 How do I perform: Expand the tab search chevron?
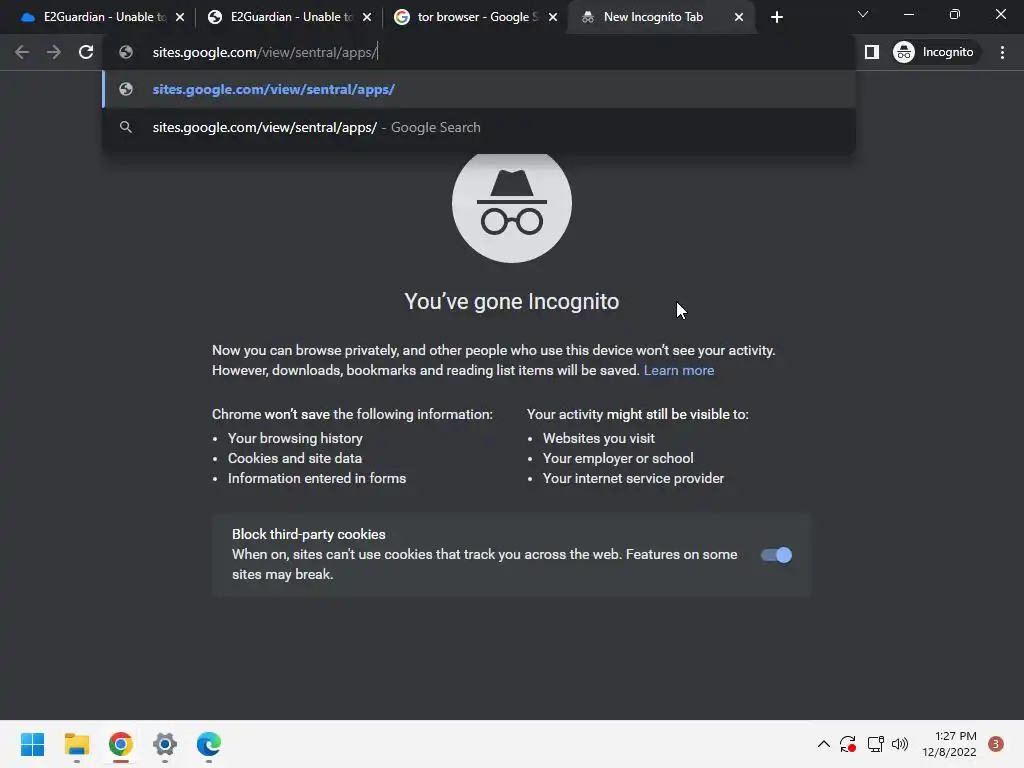[x=863, y=14]
